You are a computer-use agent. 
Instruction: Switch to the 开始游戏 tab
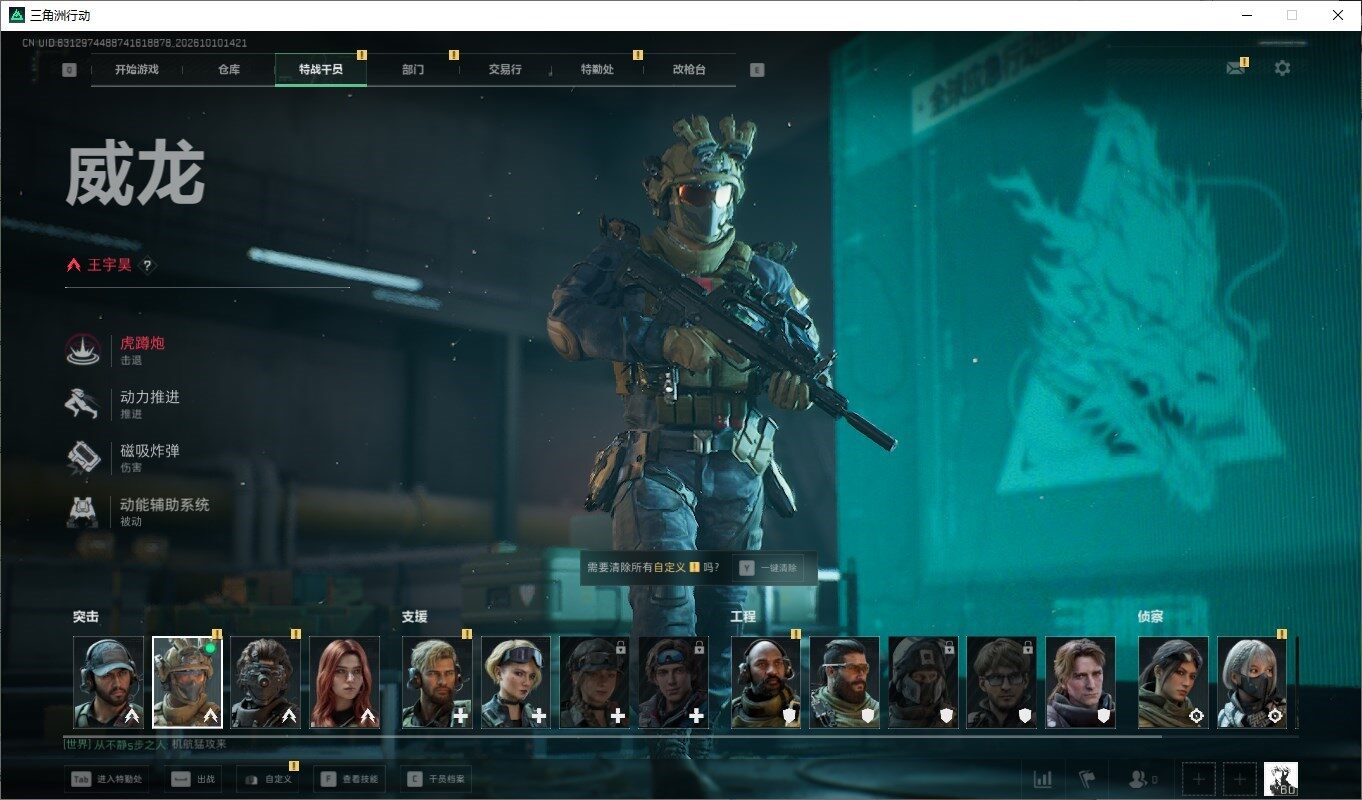click(137, 70)
